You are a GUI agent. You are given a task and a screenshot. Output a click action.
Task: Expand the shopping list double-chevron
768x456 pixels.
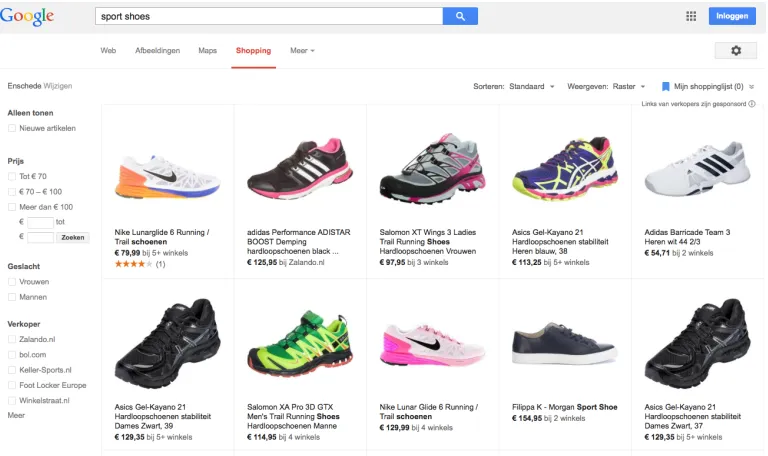(x=751, y=87)
